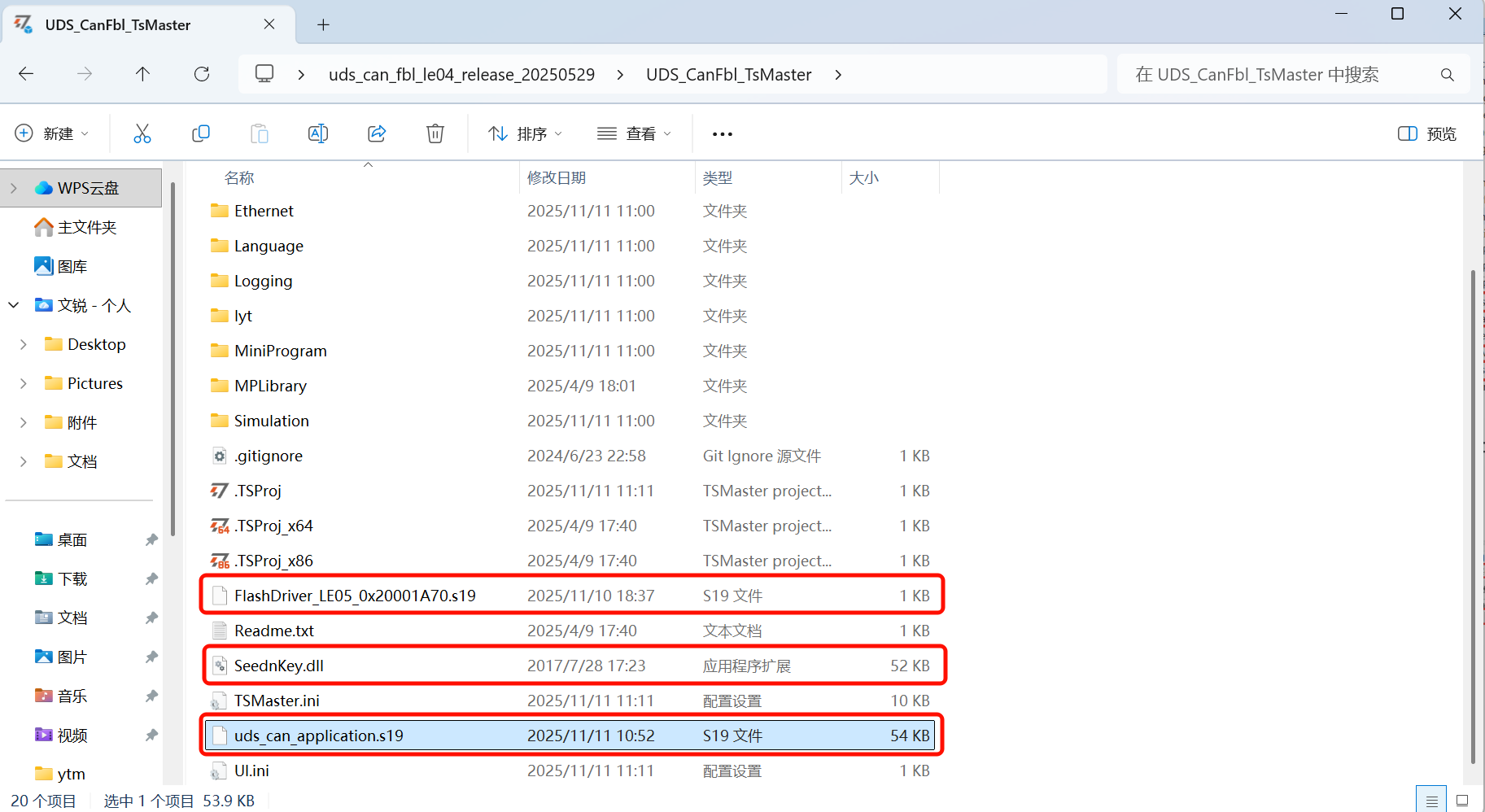
Task: Switch to details list view in status bar
Action: [1431, 801]
